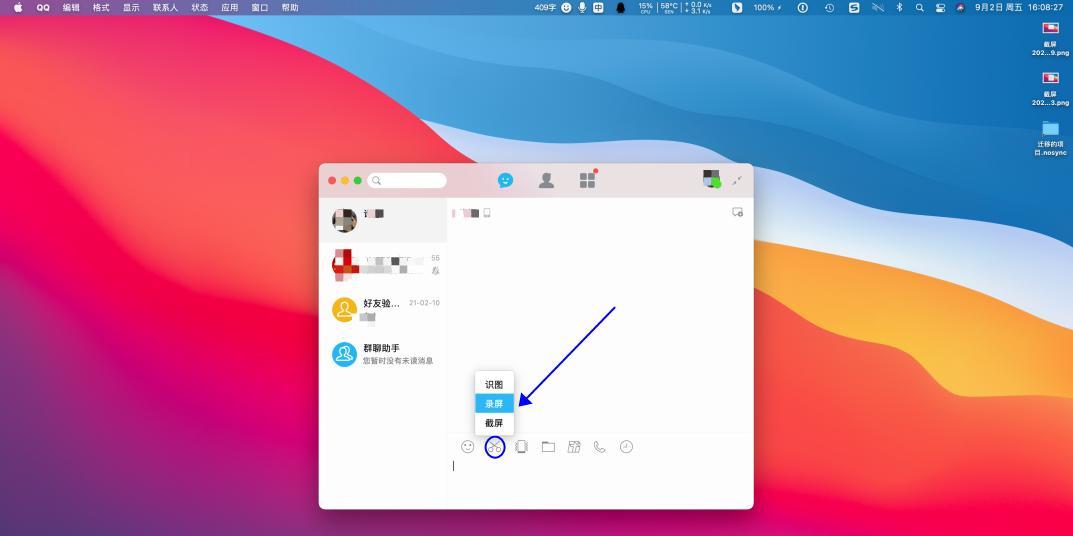Image resolution: width=1073 pixels, height=536 pixels.
Task: Switch to the Contacts person tab
Action: [x=546, y=181]
